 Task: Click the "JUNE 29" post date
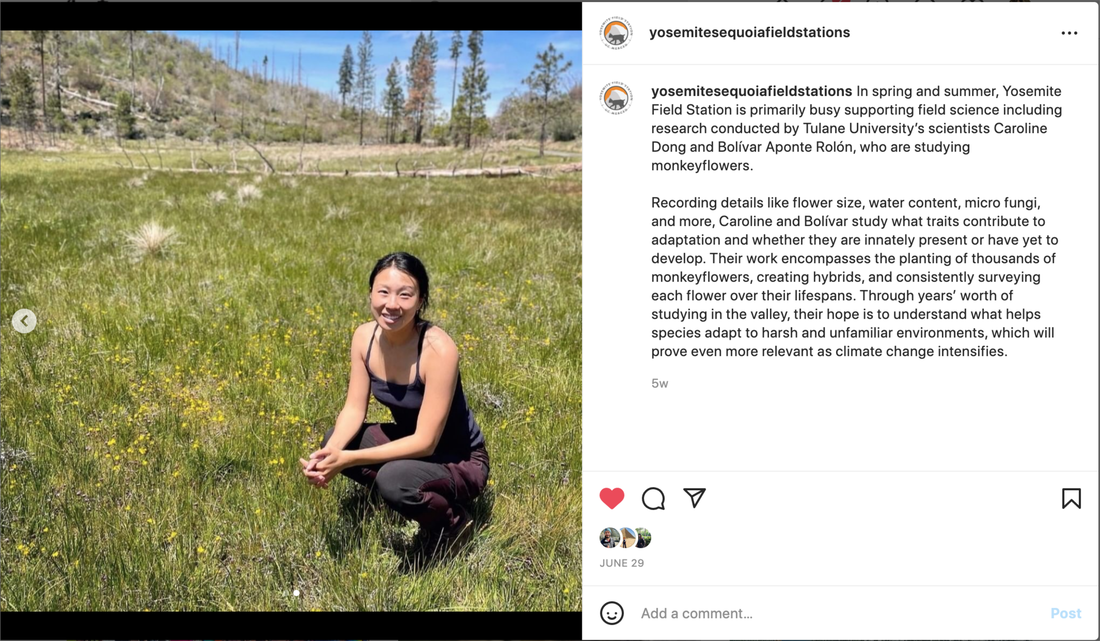pyautogui.click(x=622, y=563)
